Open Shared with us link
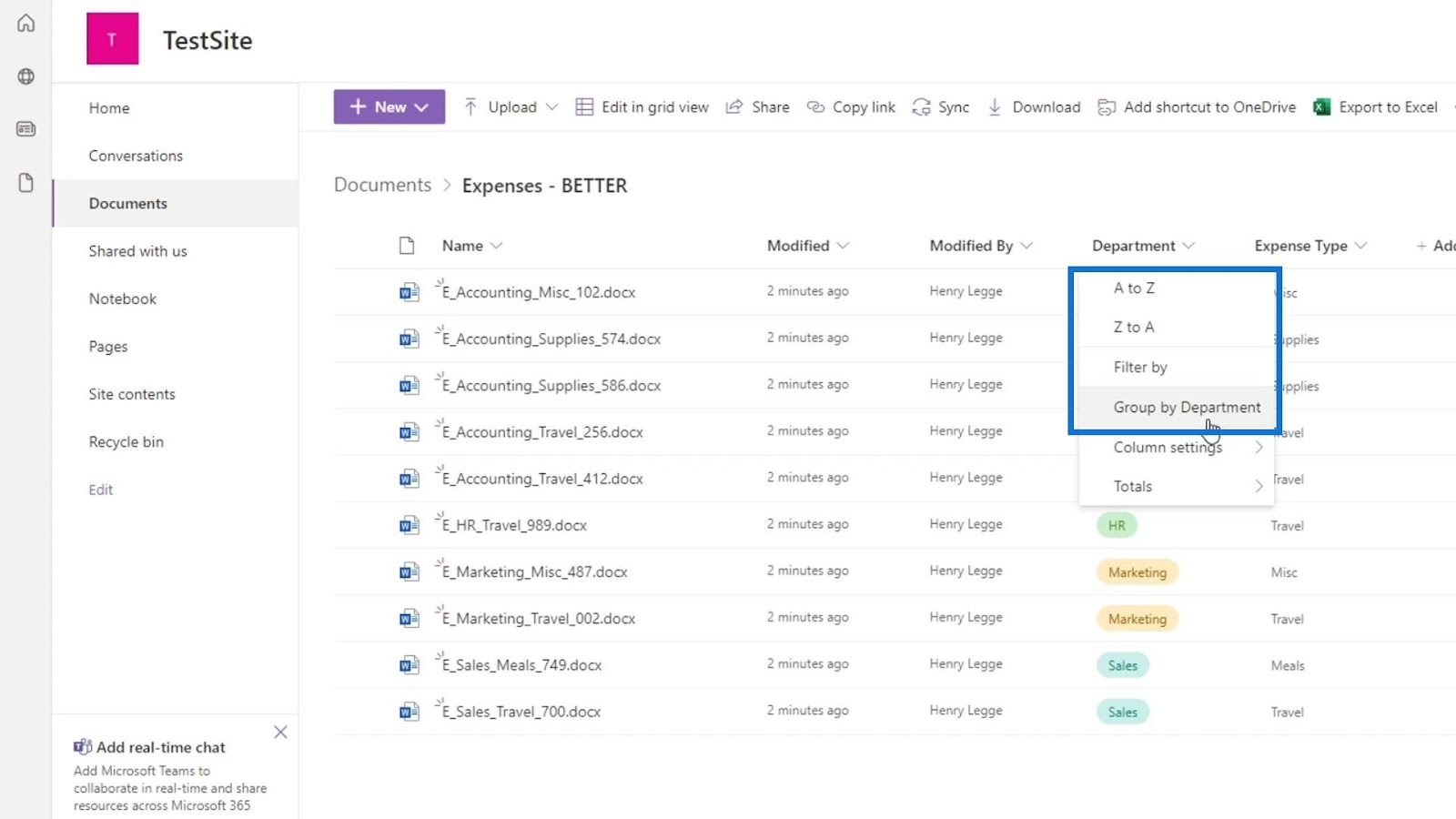Viewport: 1456px width, 819px height. (x=137, y=251)
